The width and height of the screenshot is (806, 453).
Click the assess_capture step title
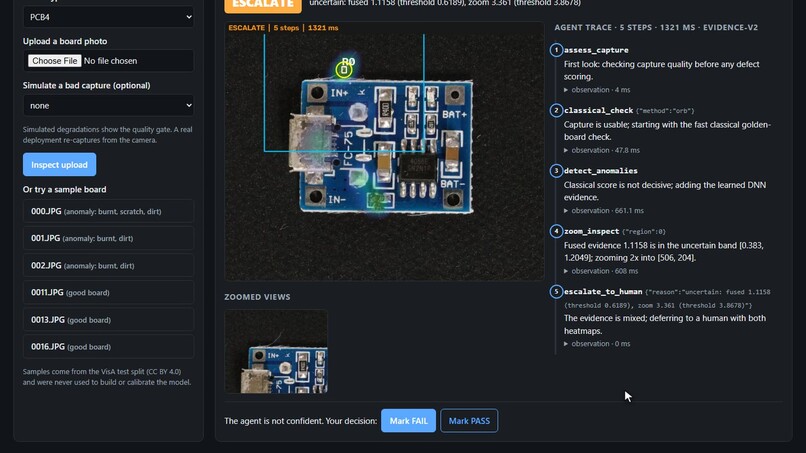click(596, 50)
